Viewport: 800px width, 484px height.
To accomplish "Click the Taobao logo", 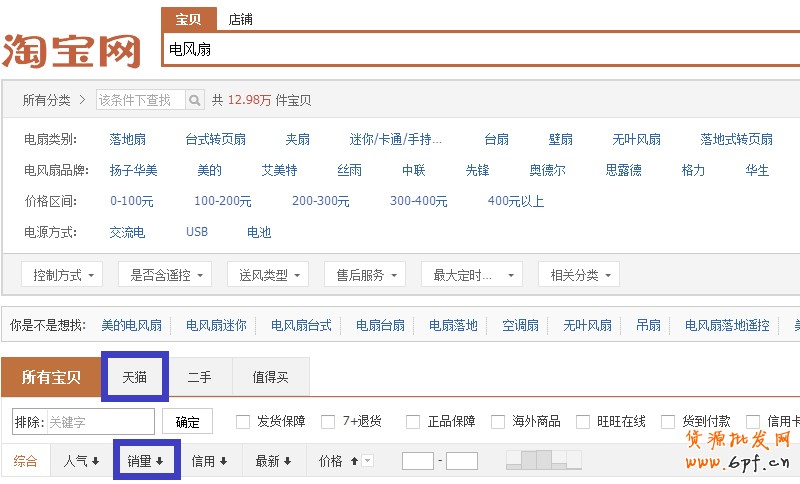I will tap(72, 50).
